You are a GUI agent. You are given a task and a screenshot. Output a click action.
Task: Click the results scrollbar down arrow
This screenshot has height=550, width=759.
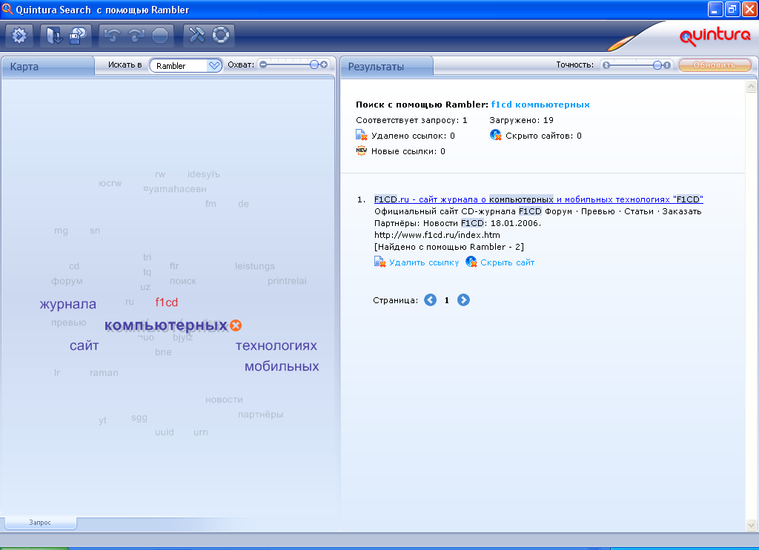click(x=751, y=525)
